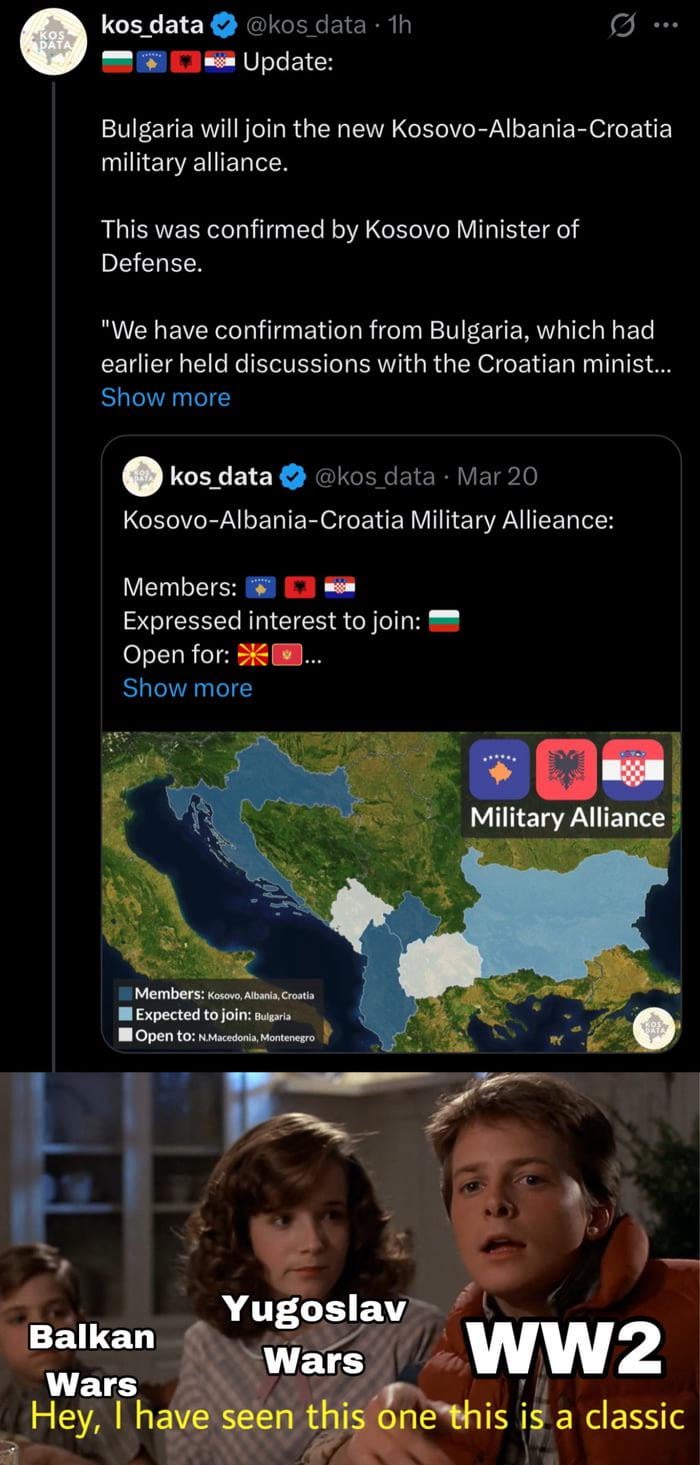Viewport: 700px width, 1465px height.
Task: Expand the quoted tweet's Show more
Action: [x=187, y=688]
